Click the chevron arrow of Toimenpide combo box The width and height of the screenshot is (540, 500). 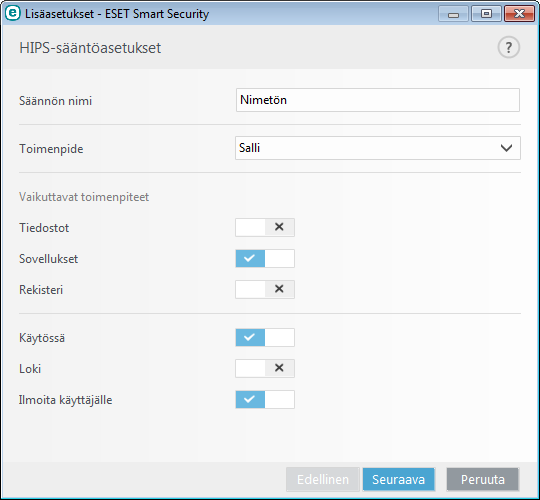[x=506, y=148]
